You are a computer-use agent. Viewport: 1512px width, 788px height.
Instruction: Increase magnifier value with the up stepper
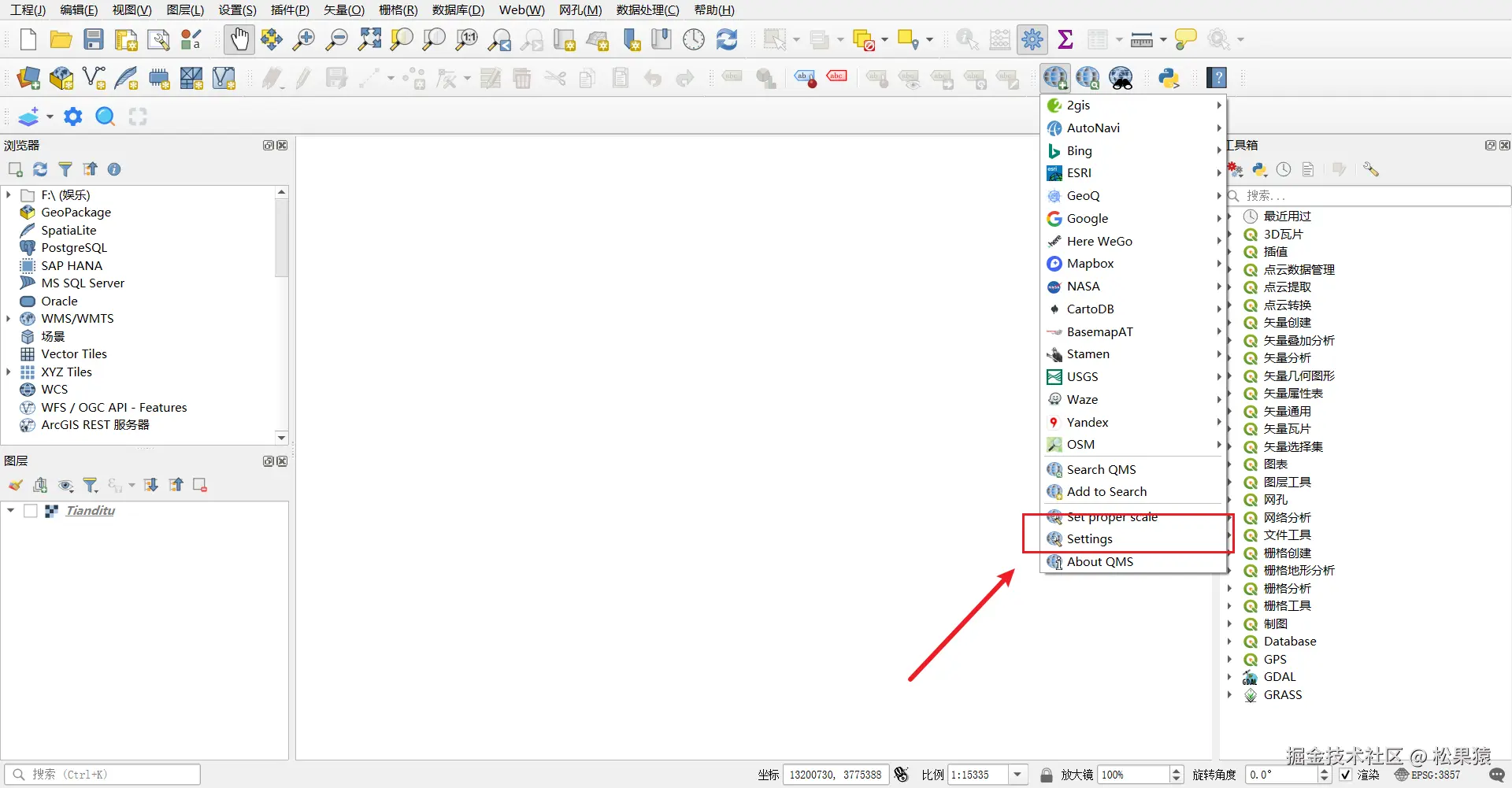[1177, 771]
